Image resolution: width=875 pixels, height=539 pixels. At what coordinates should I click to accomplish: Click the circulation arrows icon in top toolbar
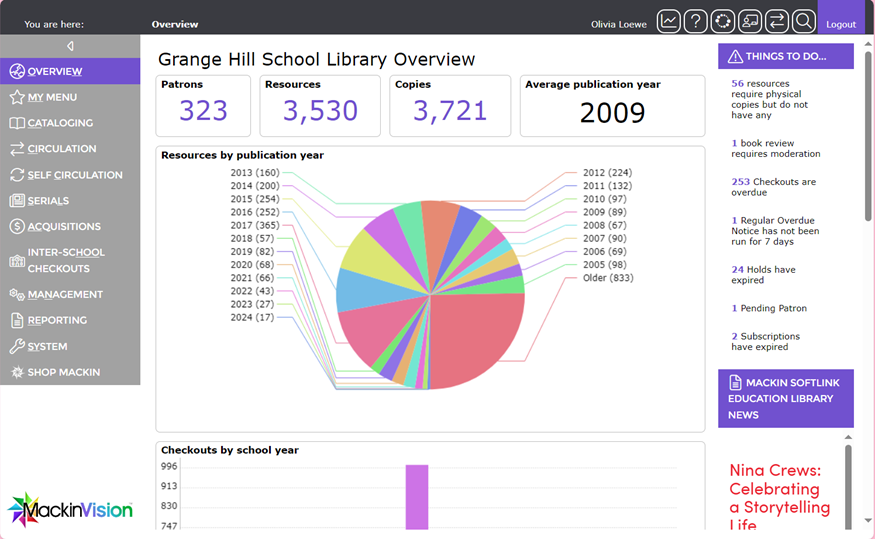777,22
